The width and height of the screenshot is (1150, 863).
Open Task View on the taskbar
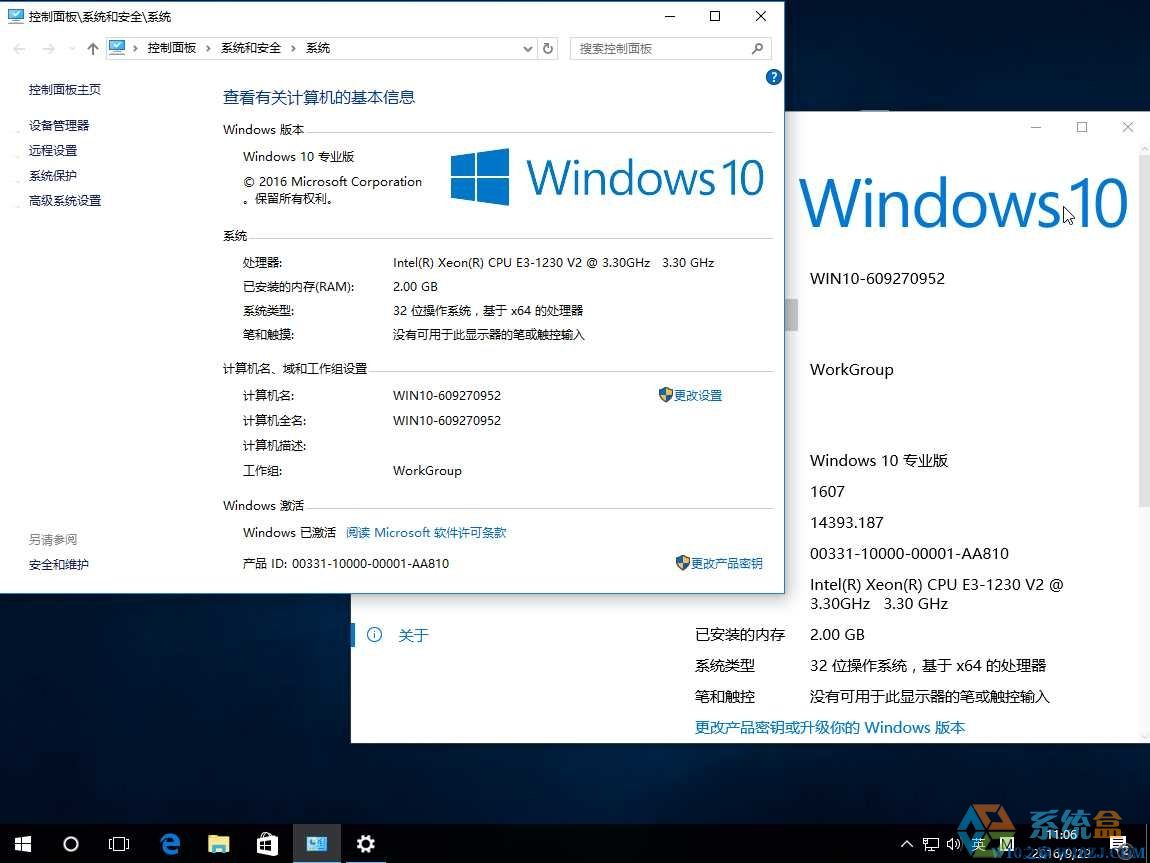point(119,843)
